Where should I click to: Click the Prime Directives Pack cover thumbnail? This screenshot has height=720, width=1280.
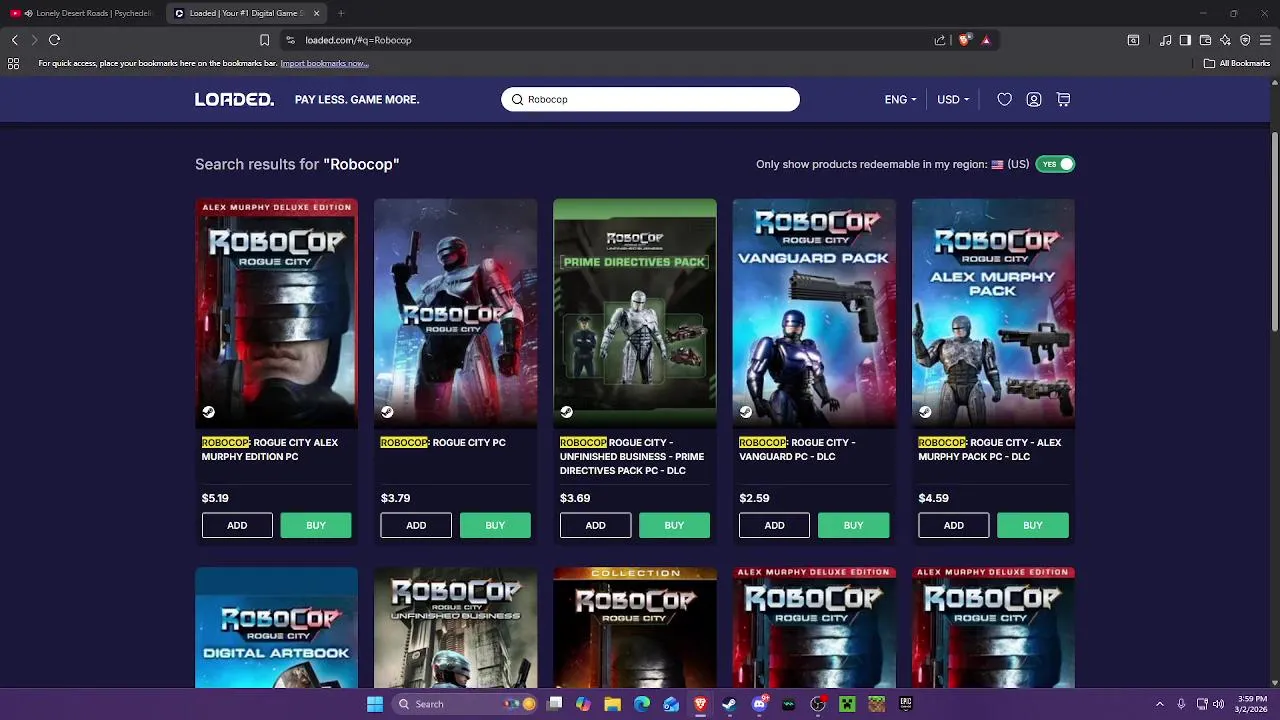point(635,313)
